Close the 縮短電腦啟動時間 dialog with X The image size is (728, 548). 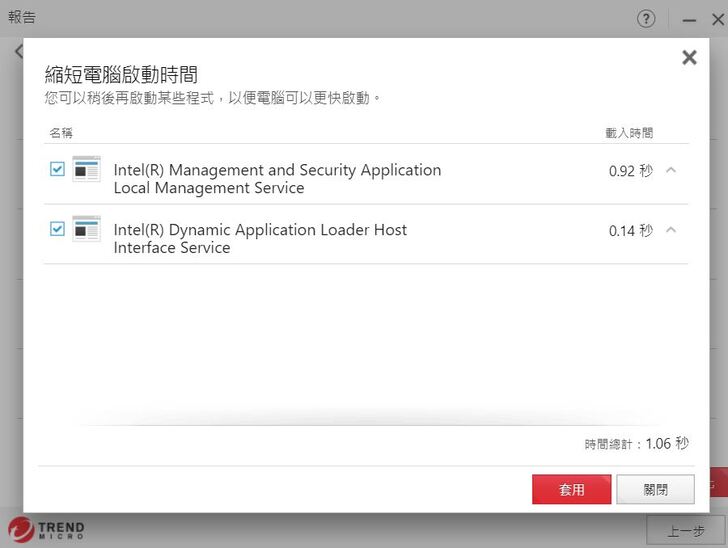(689, 58)
